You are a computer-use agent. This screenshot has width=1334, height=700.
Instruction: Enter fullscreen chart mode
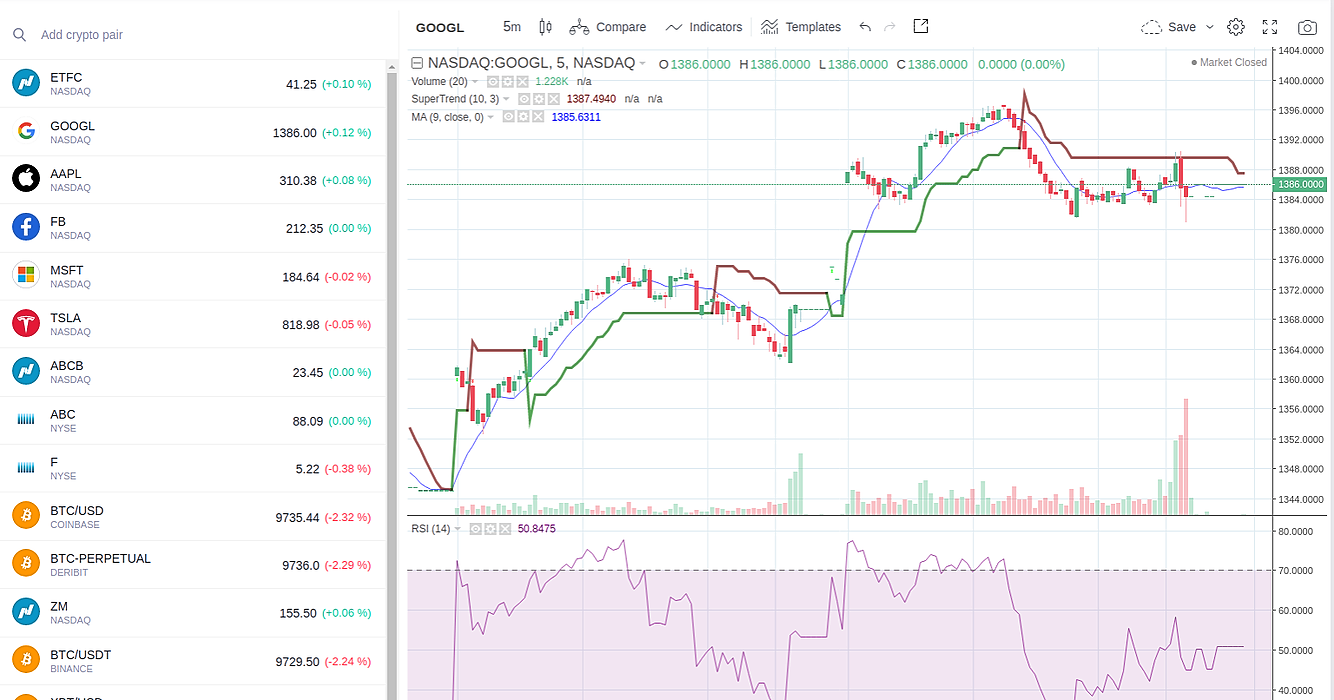(1270, 27)
